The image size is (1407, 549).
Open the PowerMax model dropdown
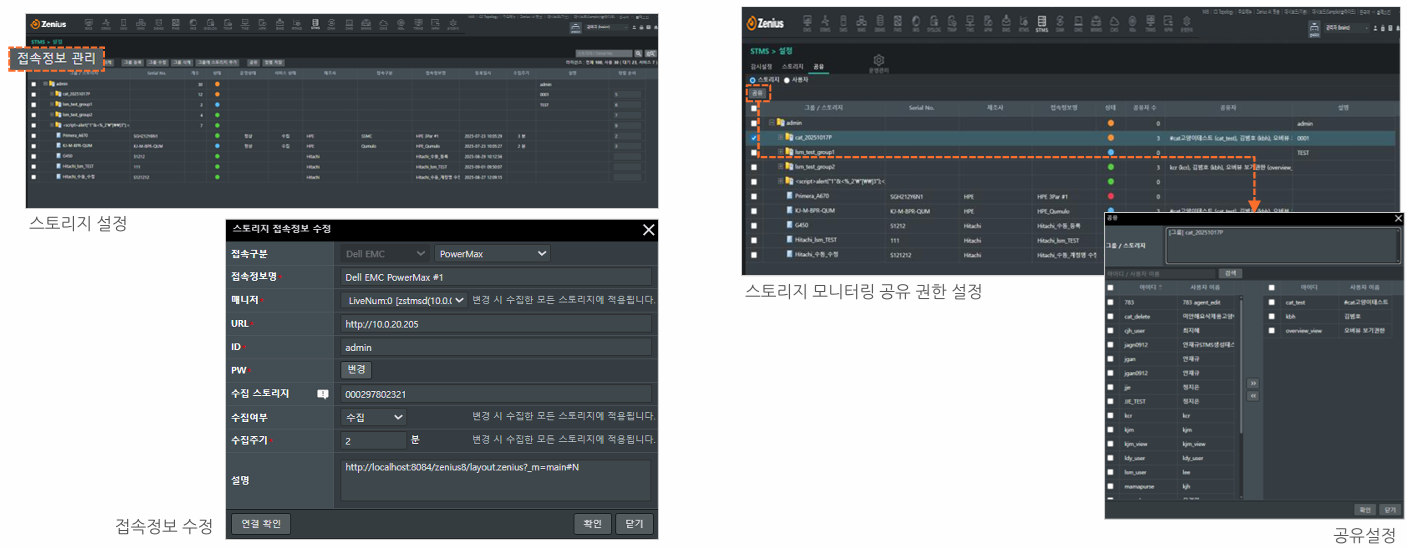click(492, 254)
